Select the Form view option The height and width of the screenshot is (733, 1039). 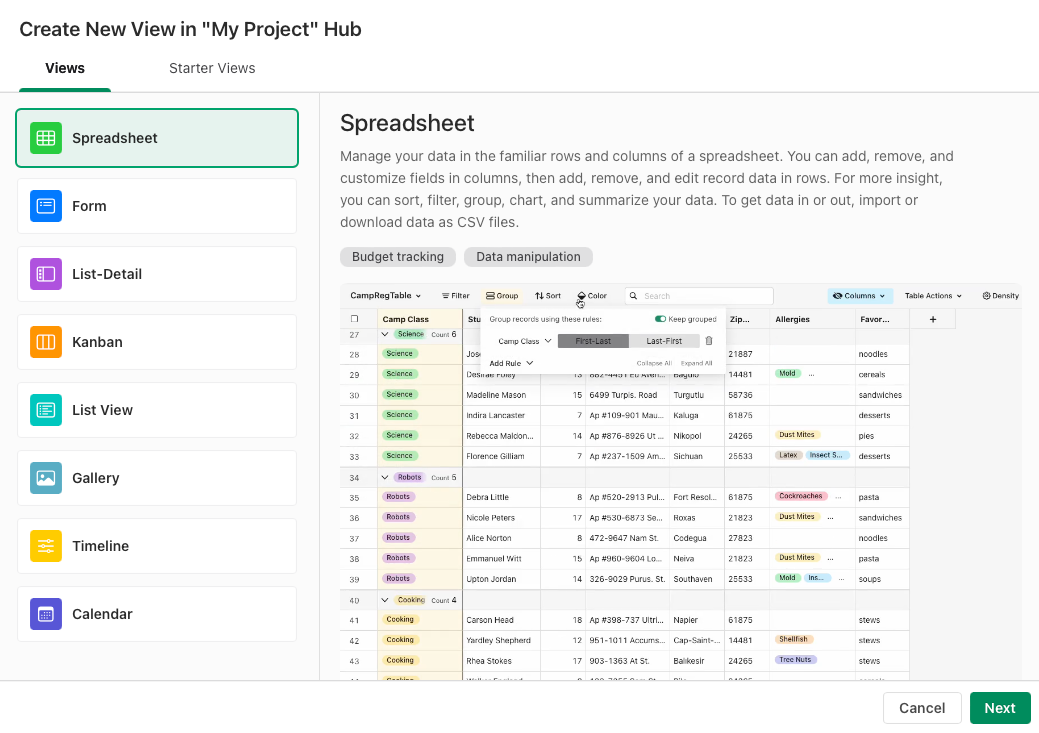point(157,206)
